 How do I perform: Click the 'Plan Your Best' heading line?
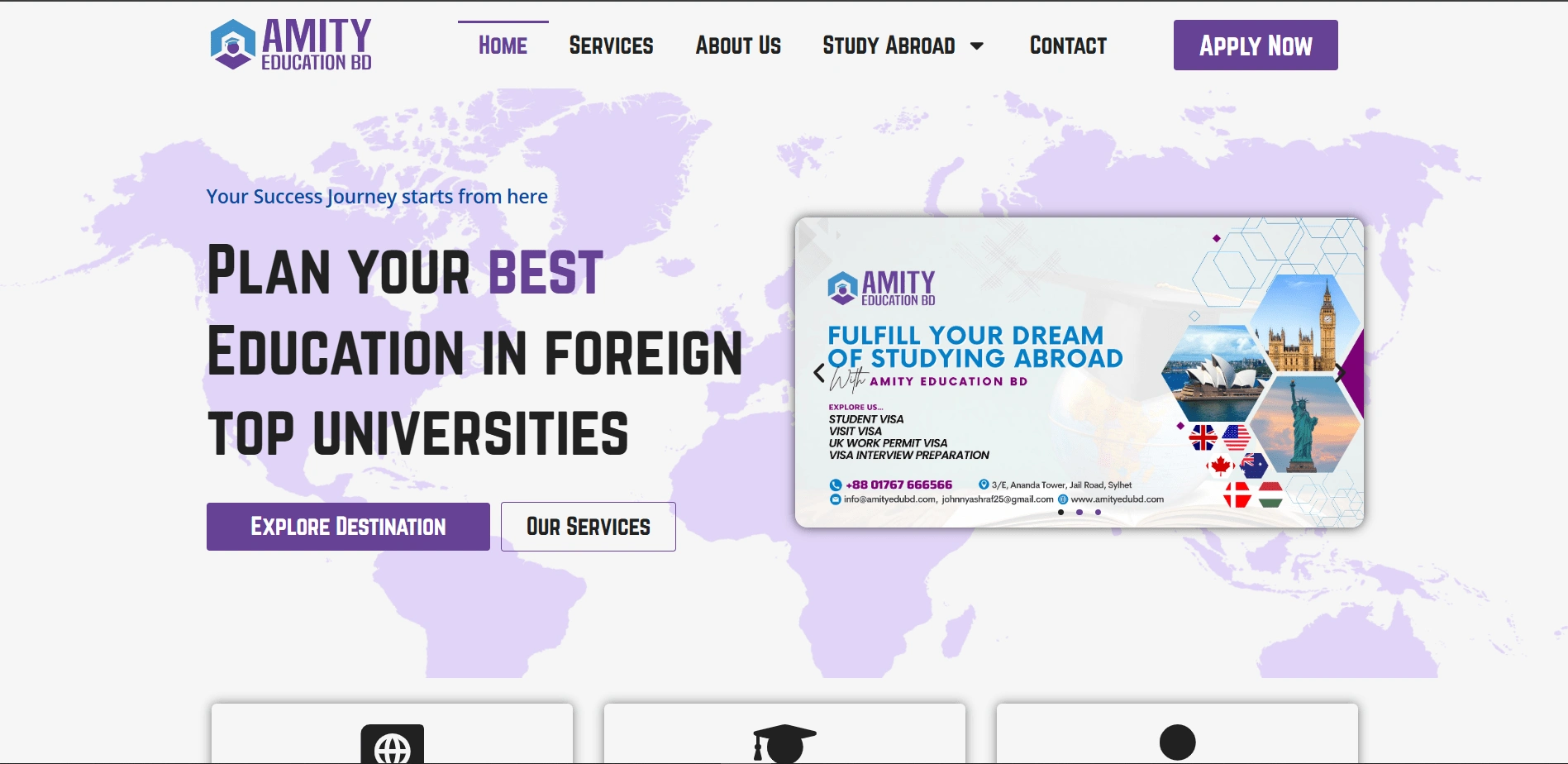click(405, 270)
